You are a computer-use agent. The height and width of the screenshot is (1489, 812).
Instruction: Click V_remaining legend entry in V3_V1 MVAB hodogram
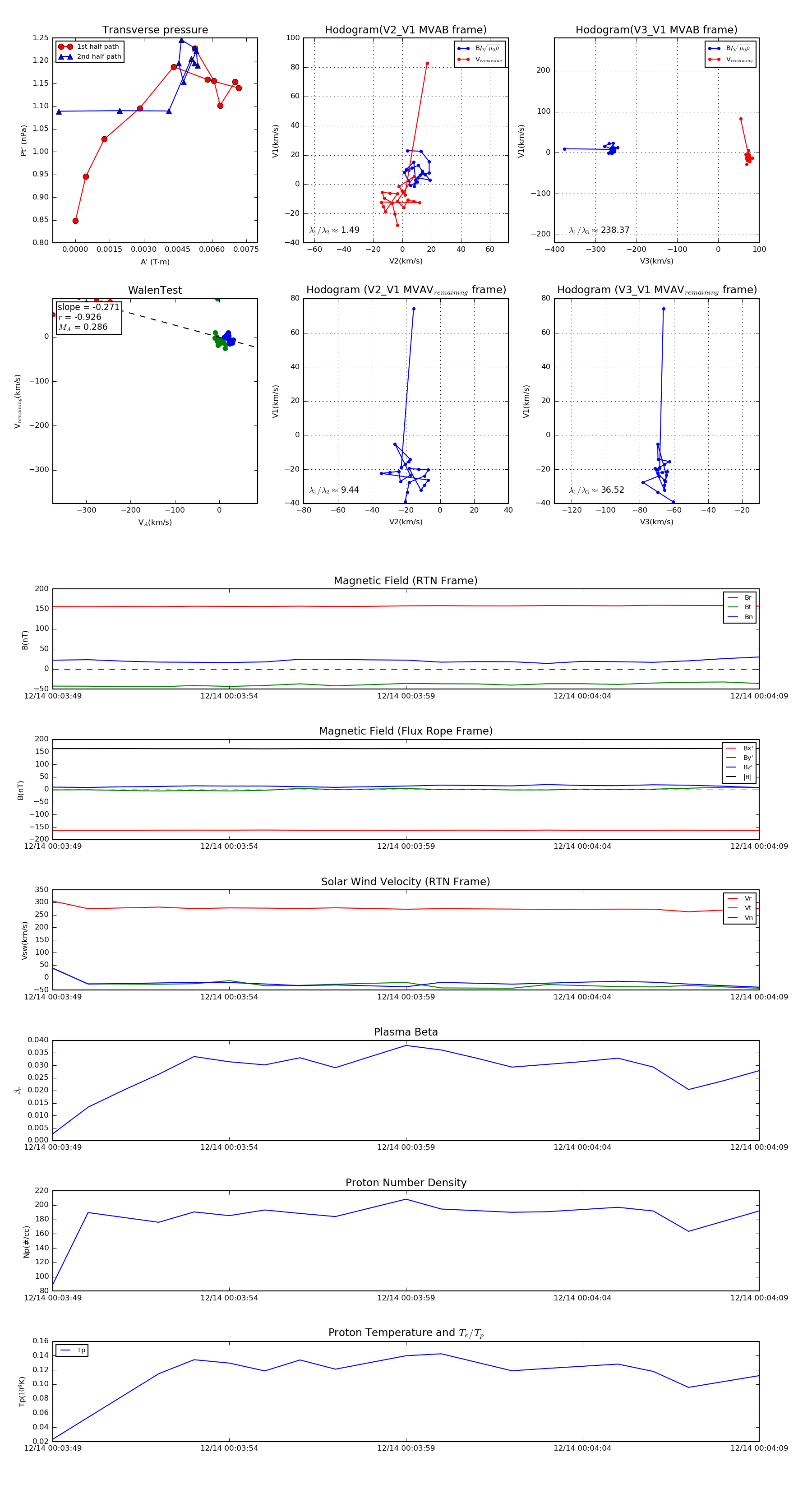click(x=730, y=60)
